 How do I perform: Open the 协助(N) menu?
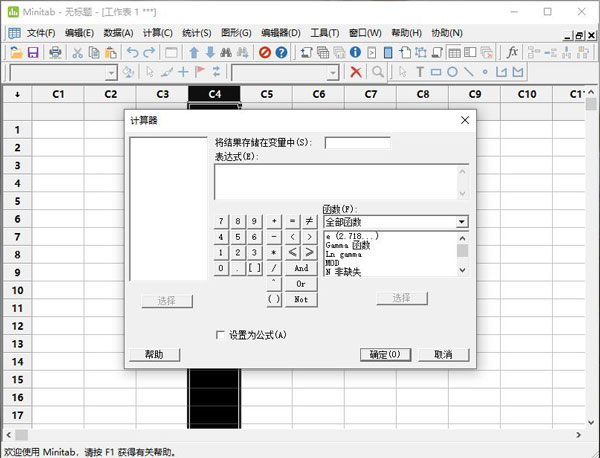pyautogui.click(x=447, y=33)
